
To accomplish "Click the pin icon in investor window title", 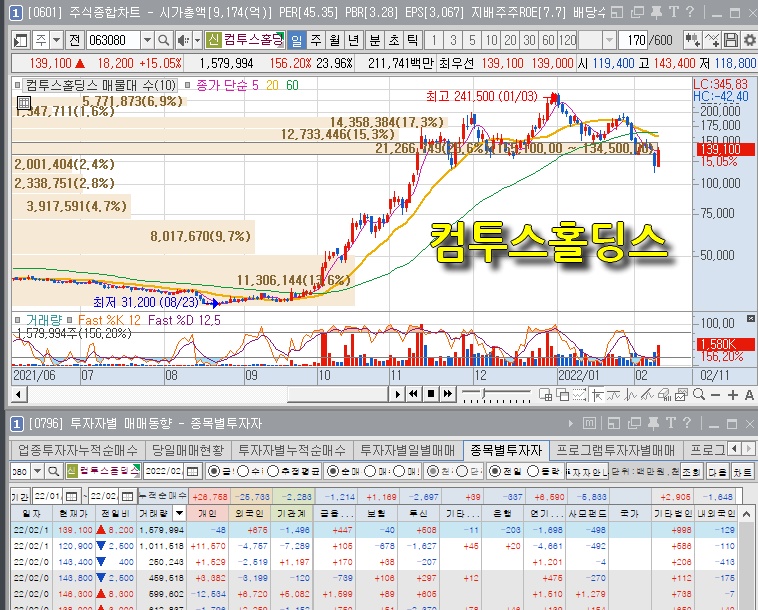I will pyautogui.click(x=653, y=424).
